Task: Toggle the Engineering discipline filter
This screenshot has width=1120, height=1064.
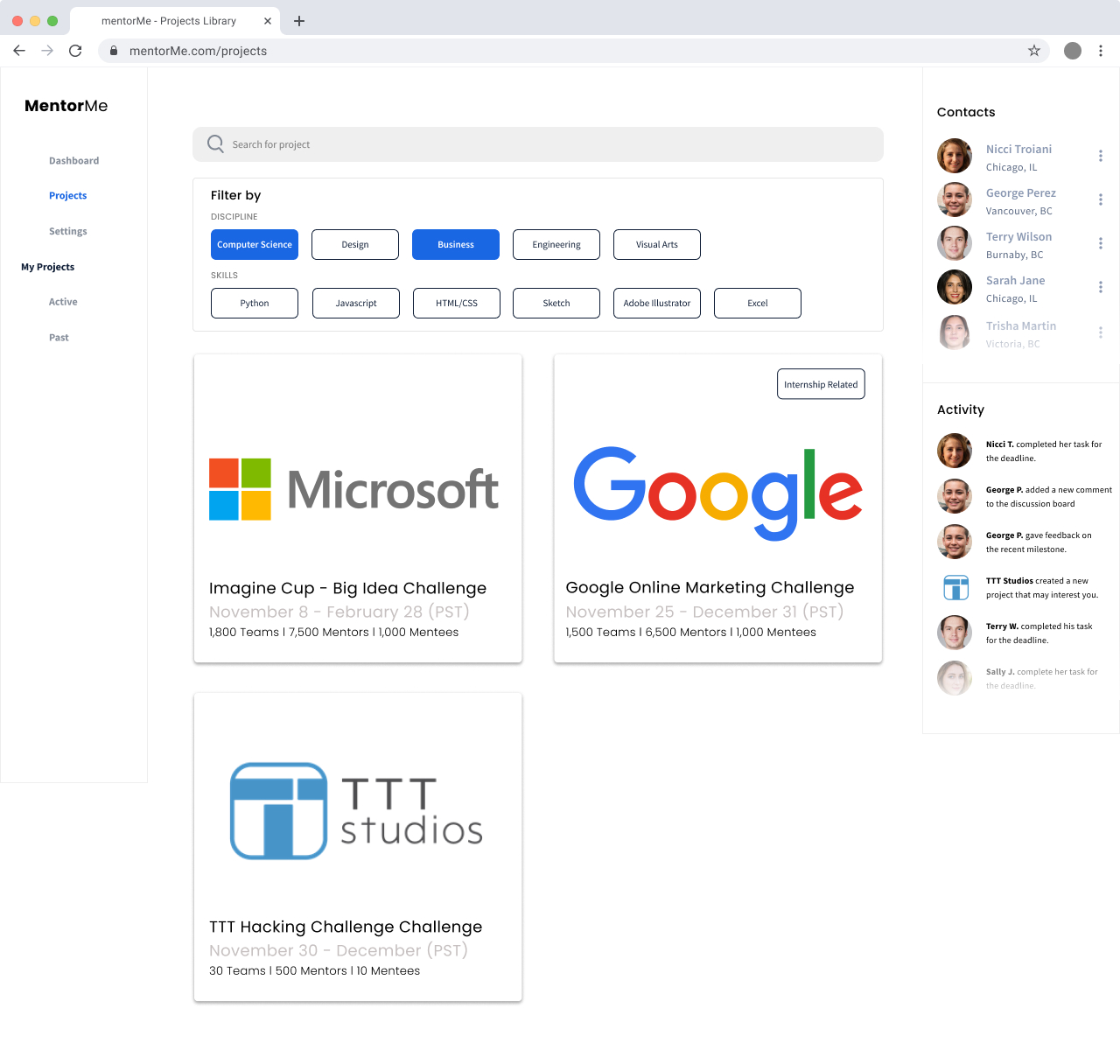Action: coord(556,244)
